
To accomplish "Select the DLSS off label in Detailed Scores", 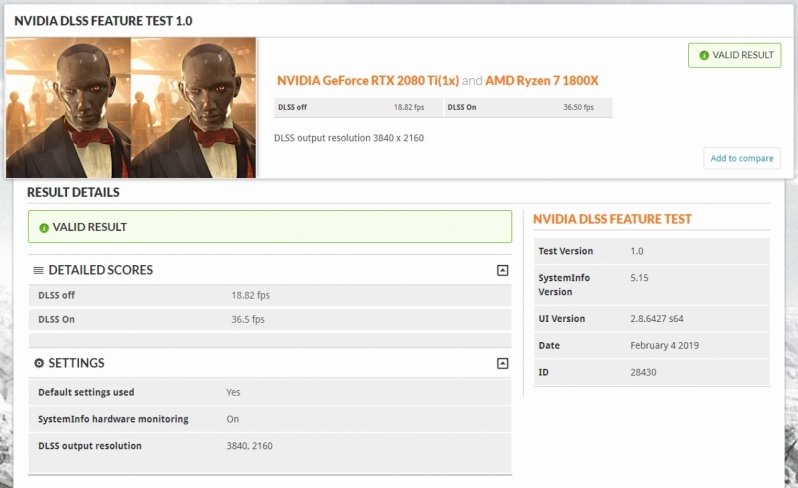I will click(56, 295).
